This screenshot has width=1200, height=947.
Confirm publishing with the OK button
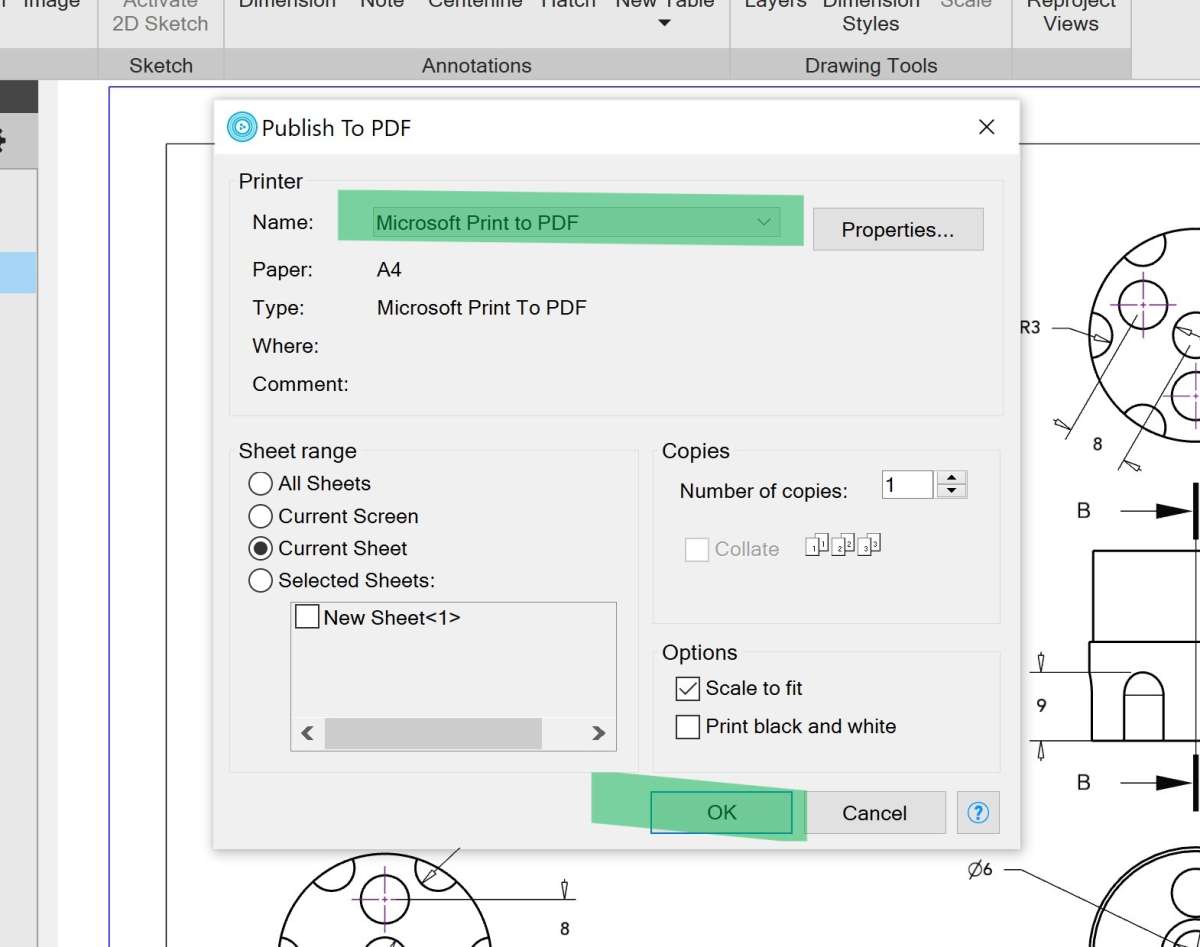tap(721, 813)
